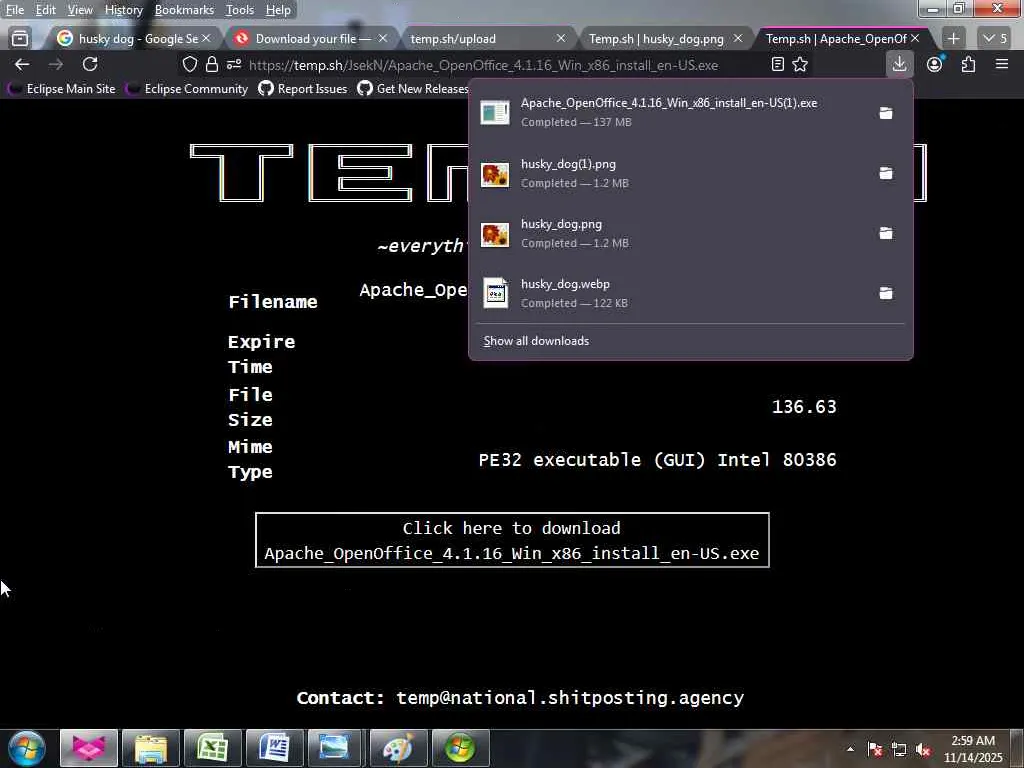1024x768 pixels.
Task: Open the clock showing 2:59 AM
Action: click(x=973, y=749)
